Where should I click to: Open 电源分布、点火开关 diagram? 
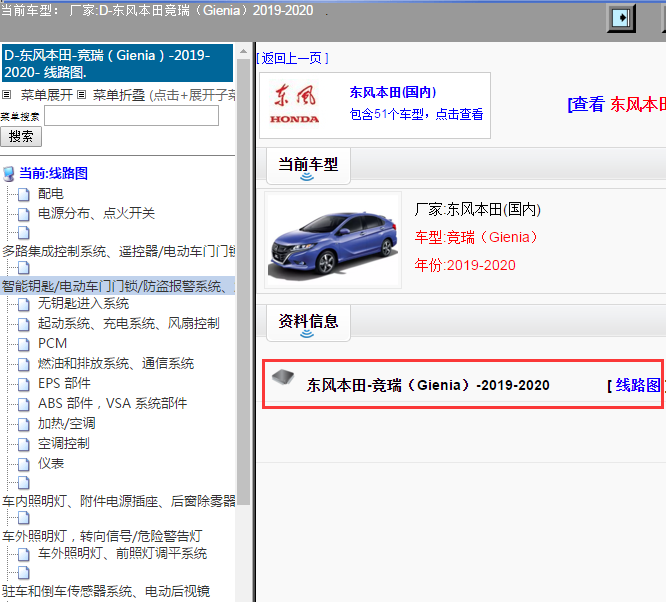pos(96,213)
